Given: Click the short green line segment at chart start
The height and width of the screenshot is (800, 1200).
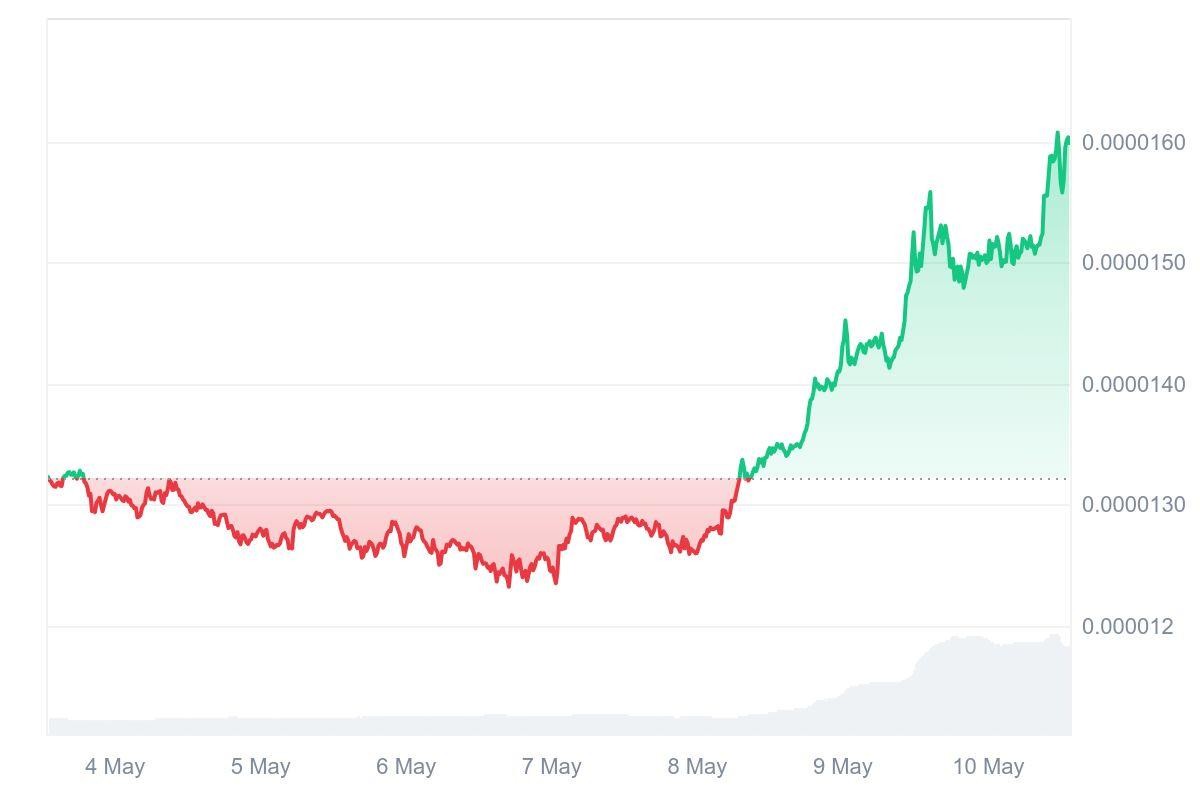Looking at the screenshot, I should [73, 473].
